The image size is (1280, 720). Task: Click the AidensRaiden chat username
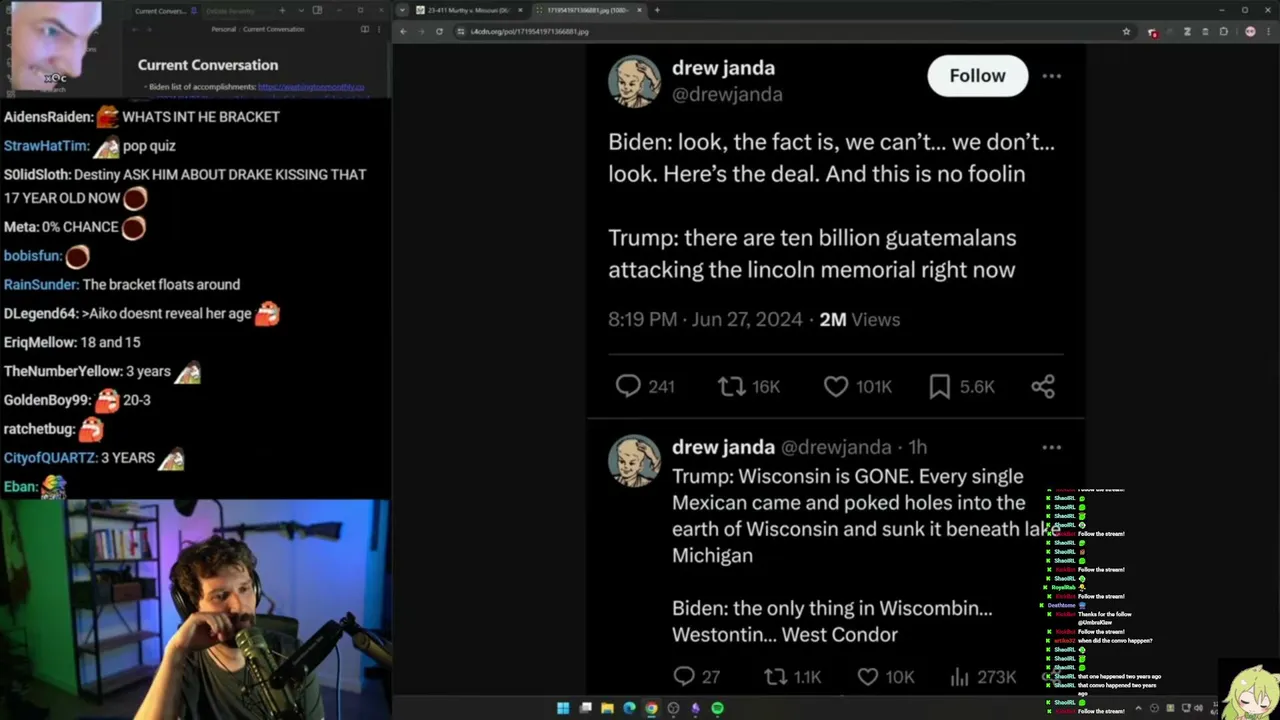pos(49,117)
